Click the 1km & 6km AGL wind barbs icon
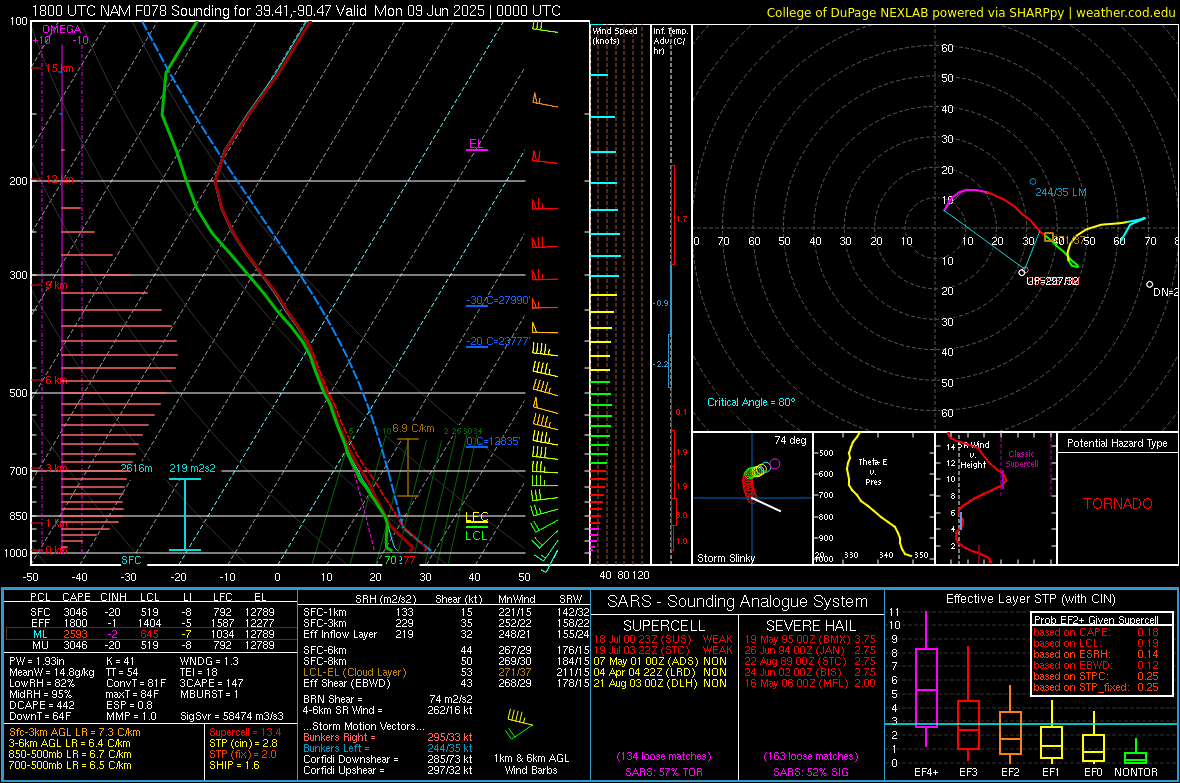 point(519,725)
